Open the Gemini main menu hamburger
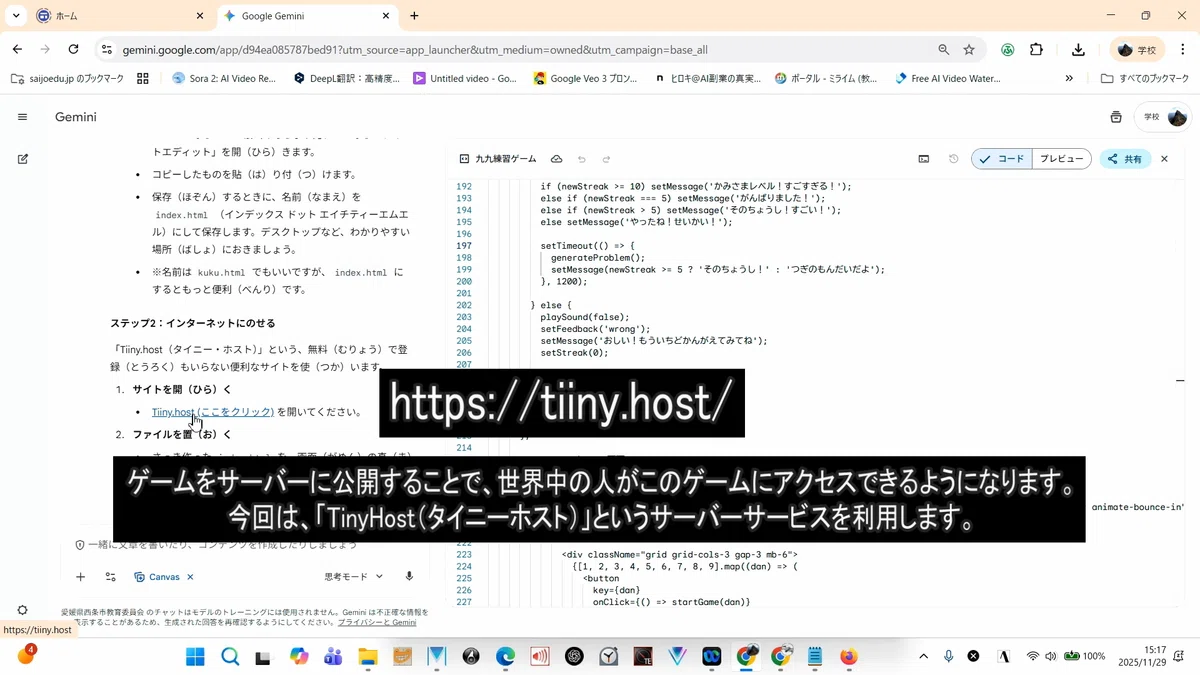 click(22, 117)
